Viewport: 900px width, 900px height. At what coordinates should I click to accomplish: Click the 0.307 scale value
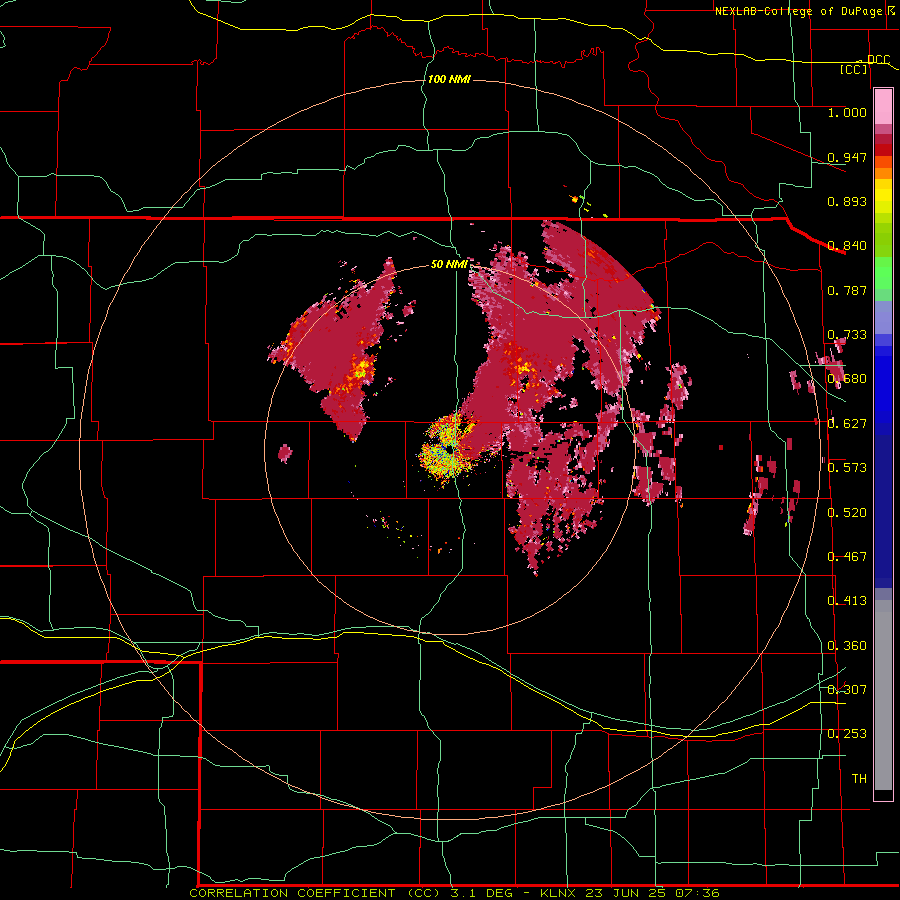pyautogui.click(x=847, y=689)
